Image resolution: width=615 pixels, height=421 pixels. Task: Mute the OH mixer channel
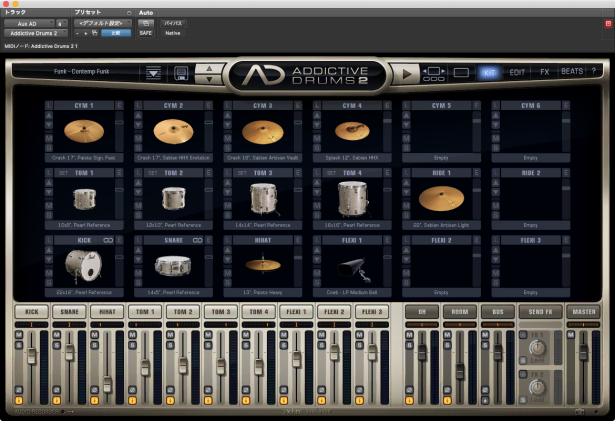pyautogui.click(x=409, y=335)
